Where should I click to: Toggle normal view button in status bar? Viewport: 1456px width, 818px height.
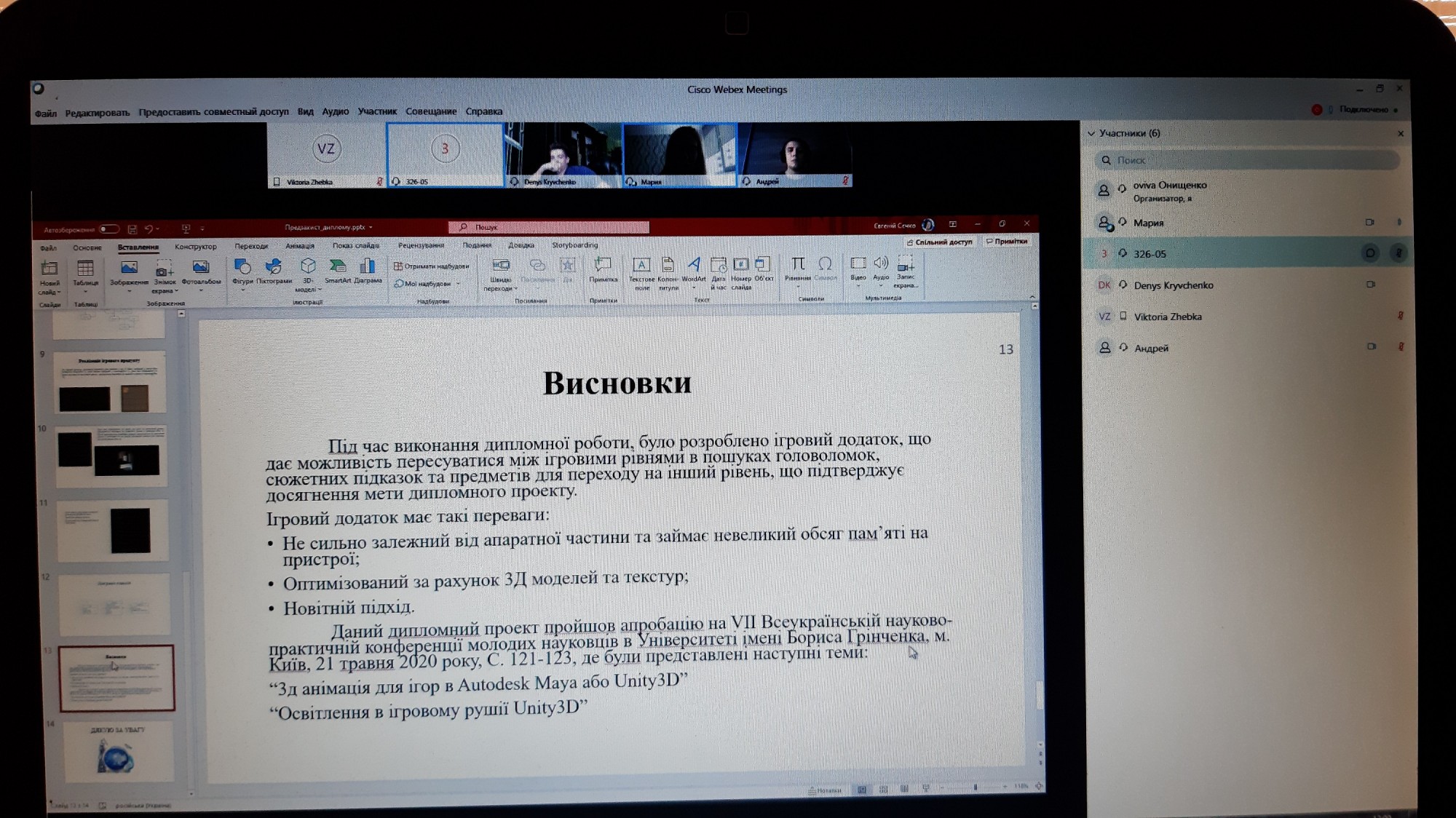[862, 790]
